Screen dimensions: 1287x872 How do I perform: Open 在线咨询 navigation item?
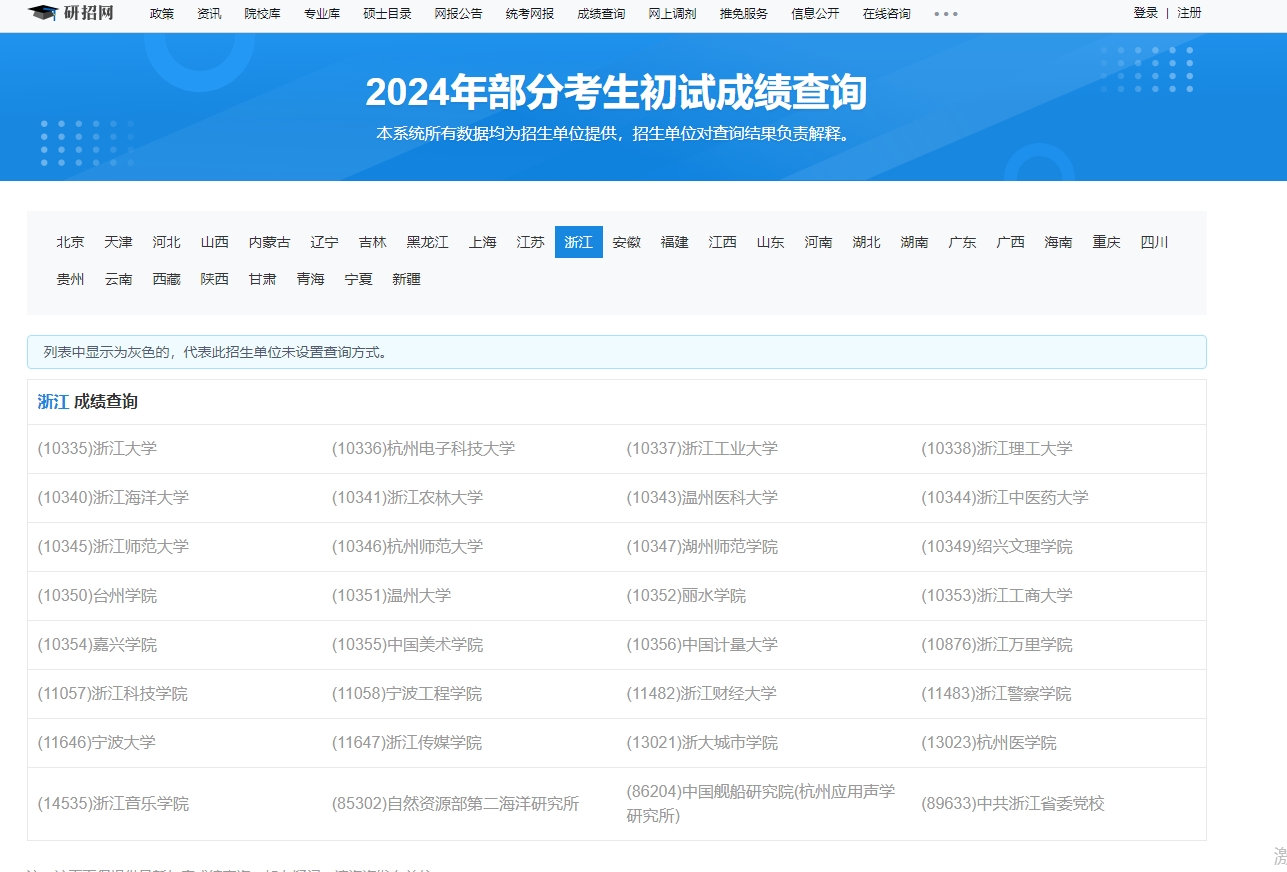click(x=887, y=14)
